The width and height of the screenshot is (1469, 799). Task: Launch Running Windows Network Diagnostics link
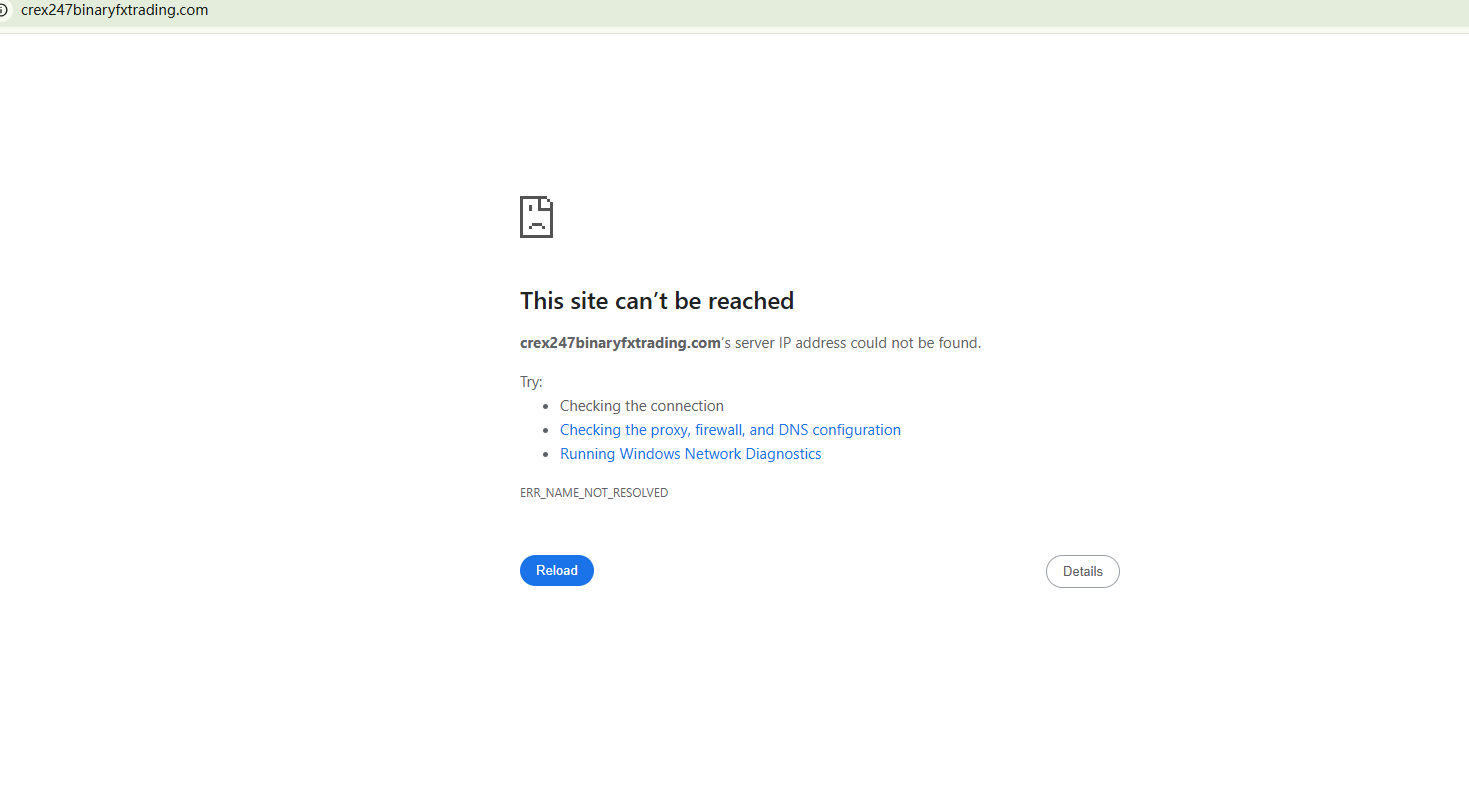pos(690,454)
